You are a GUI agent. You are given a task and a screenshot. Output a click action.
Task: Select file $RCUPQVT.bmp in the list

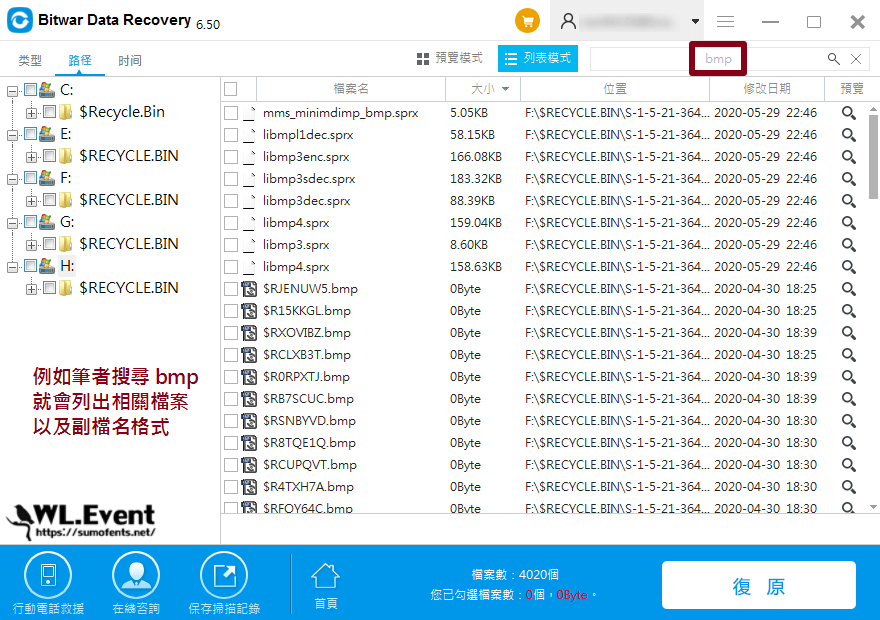coord(310,465)
